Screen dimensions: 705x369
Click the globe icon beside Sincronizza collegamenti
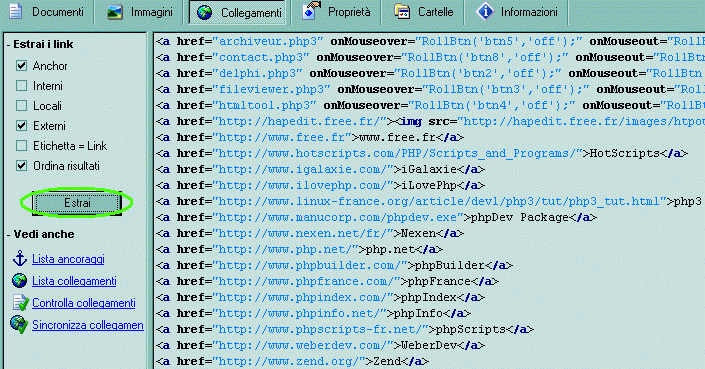[x=19, y=324]
